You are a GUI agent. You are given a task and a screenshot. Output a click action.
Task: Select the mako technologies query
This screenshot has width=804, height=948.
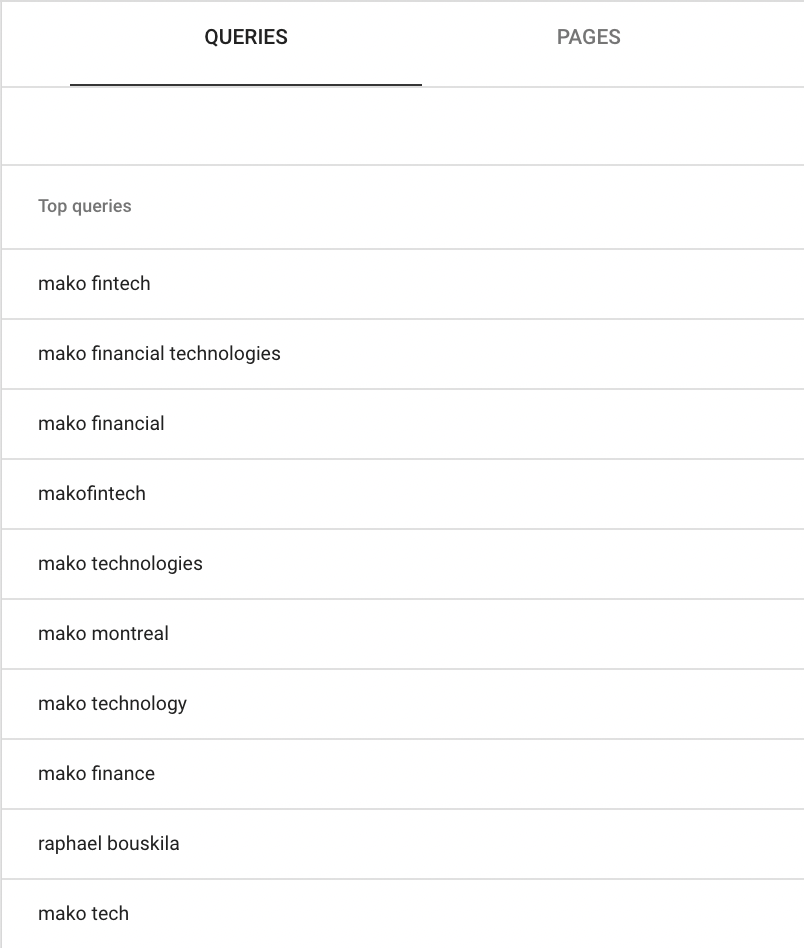click(120, 564)
